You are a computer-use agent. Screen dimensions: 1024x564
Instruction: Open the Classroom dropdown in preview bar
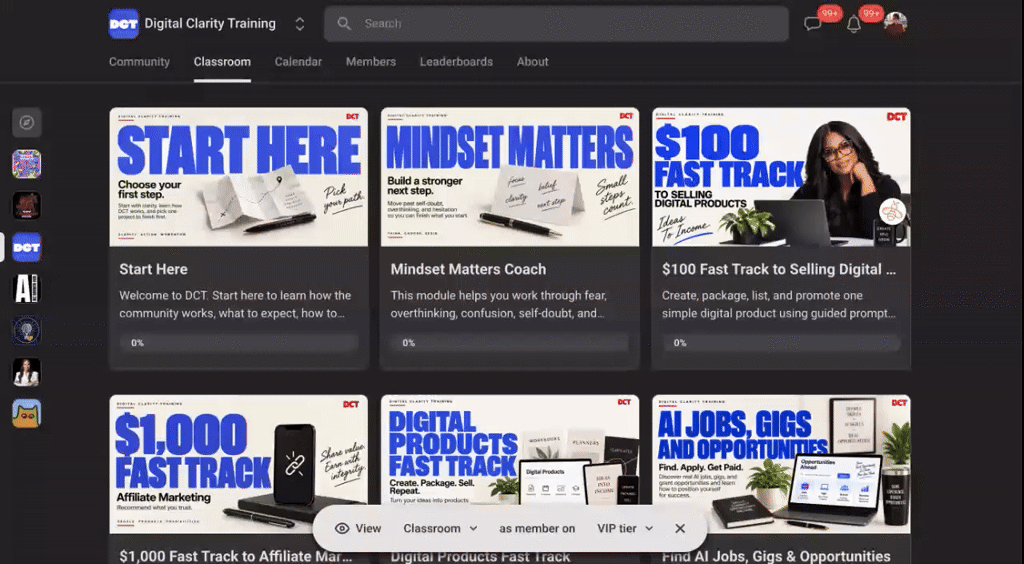(x=440, y=528)
